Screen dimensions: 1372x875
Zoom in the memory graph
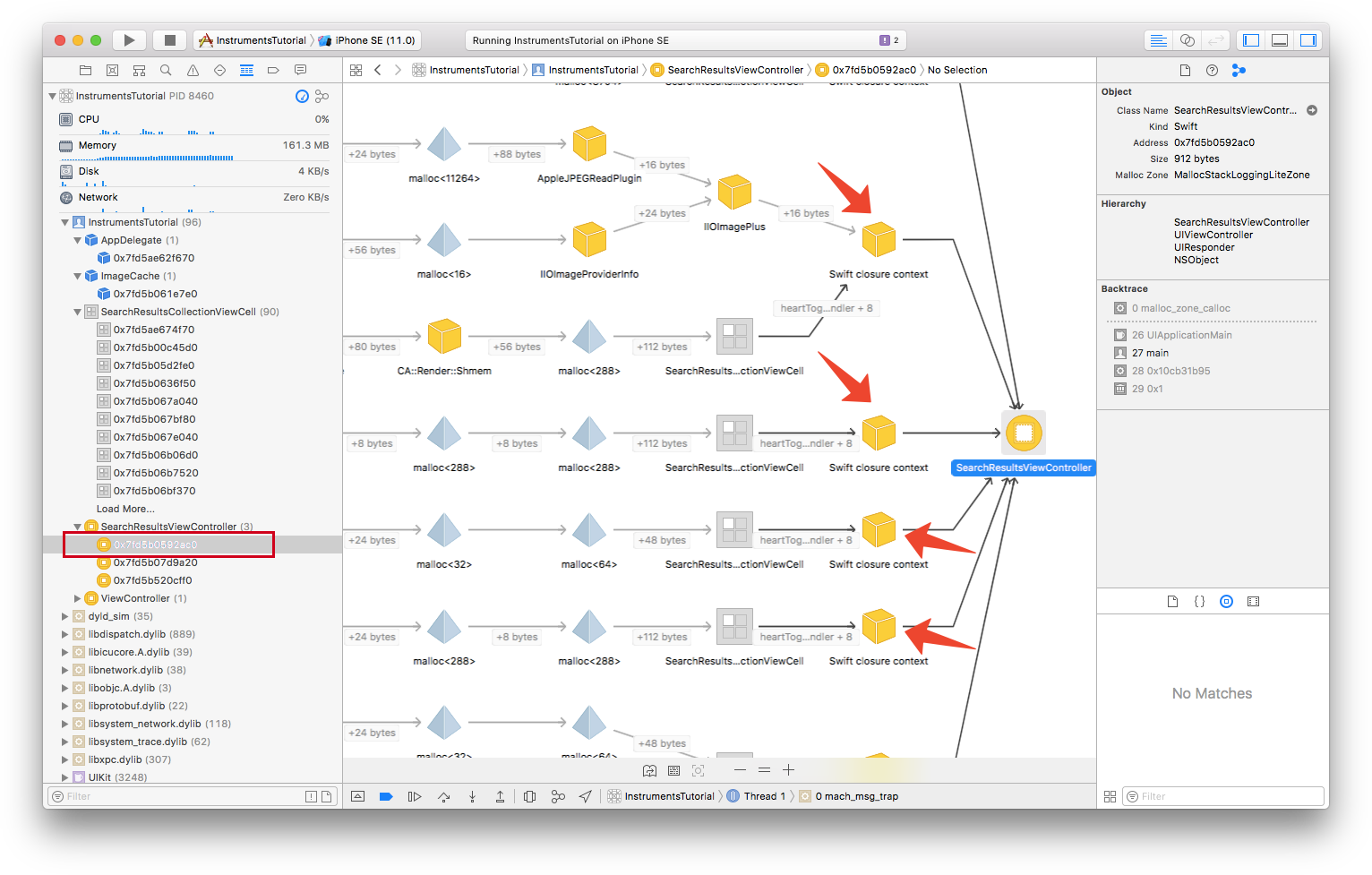788,770
